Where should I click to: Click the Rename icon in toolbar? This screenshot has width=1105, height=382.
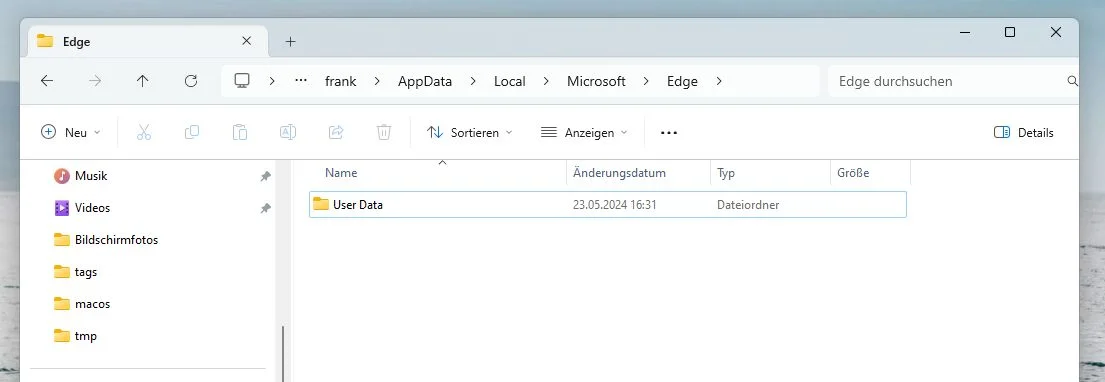(288, 132)
